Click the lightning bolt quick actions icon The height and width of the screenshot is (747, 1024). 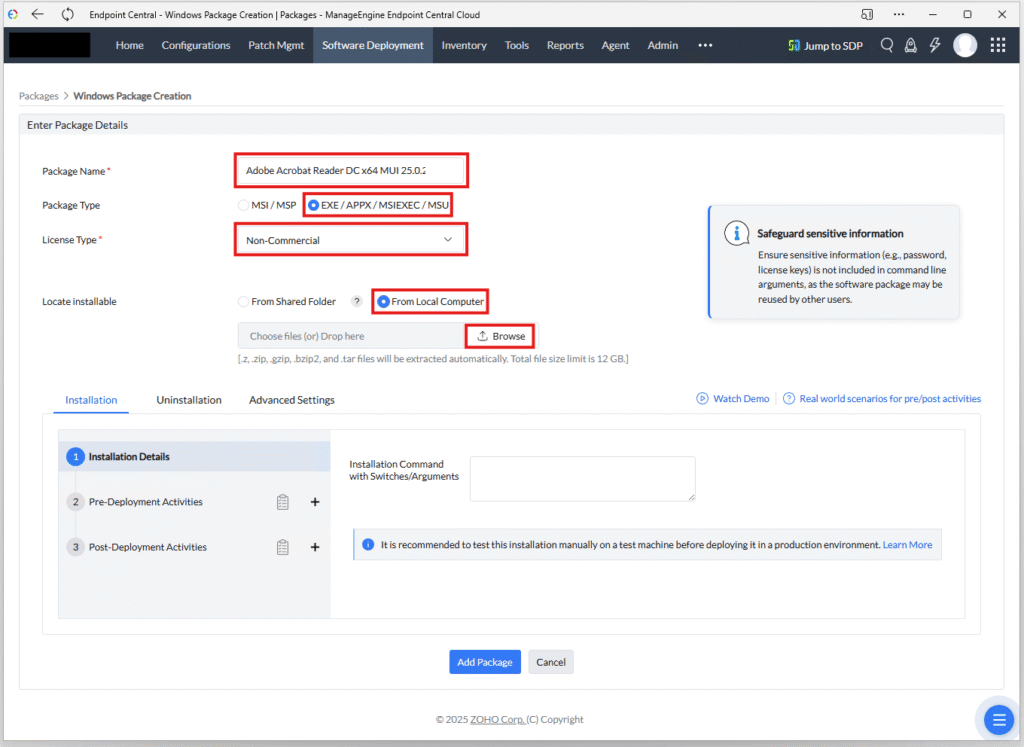pyautogui.click(x=935, y=45)
